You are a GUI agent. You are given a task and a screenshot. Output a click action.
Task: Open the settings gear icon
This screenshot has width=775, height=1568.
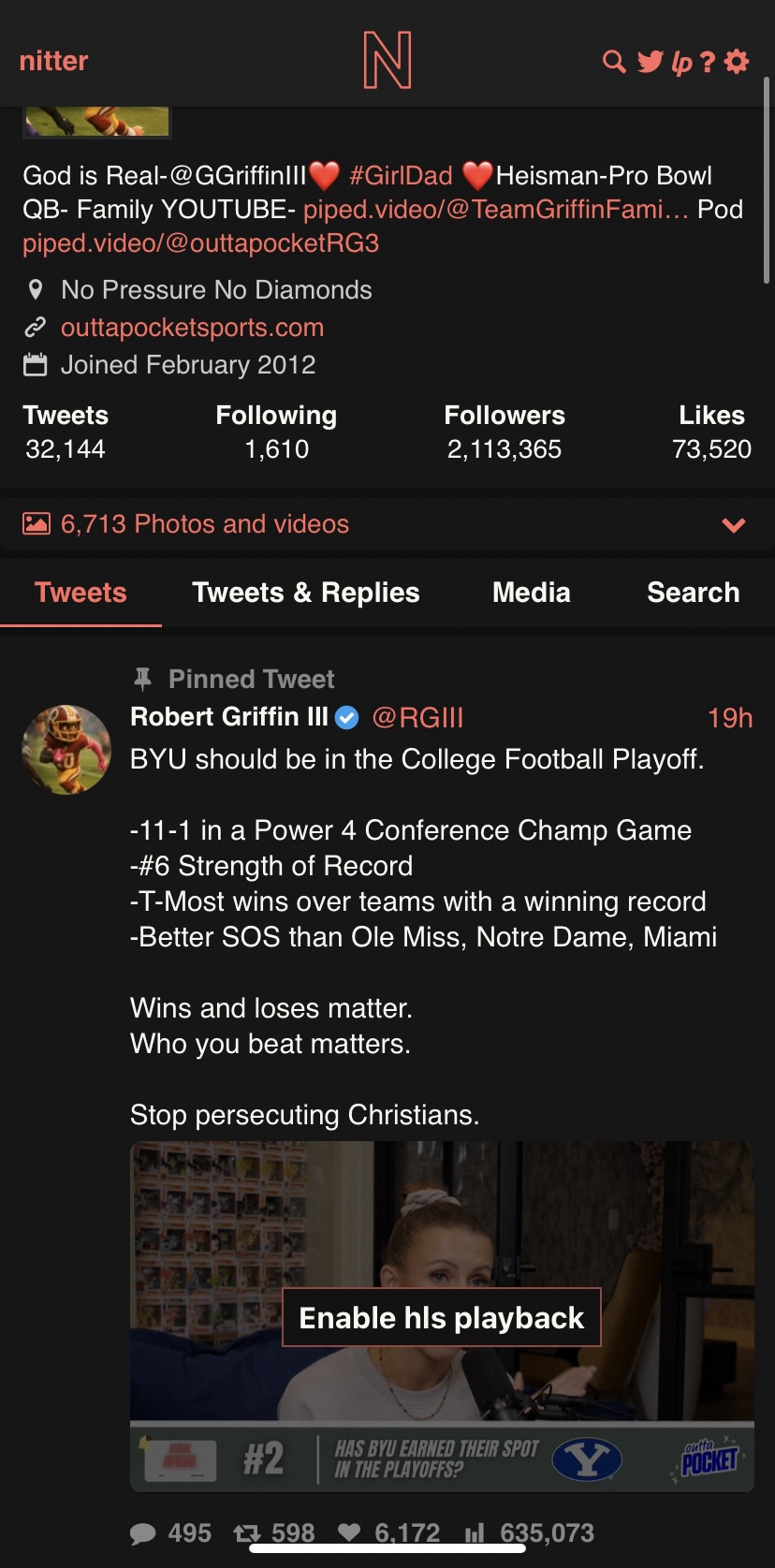(738, 62)
